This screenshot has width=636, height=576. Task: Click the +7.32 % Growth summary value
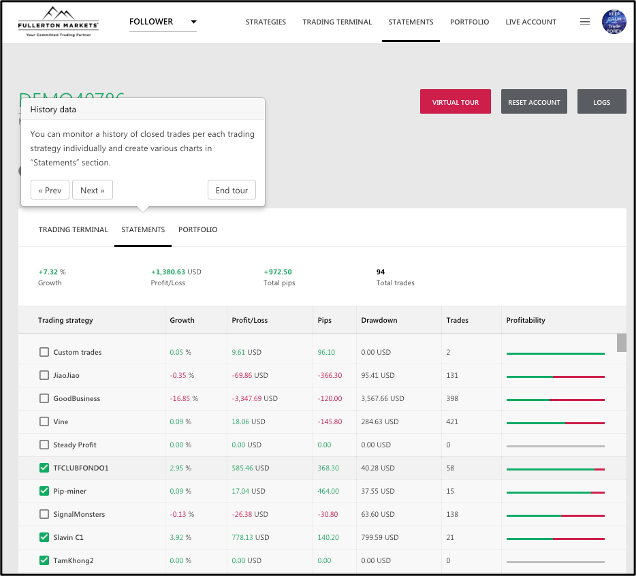tap(52, 272)
